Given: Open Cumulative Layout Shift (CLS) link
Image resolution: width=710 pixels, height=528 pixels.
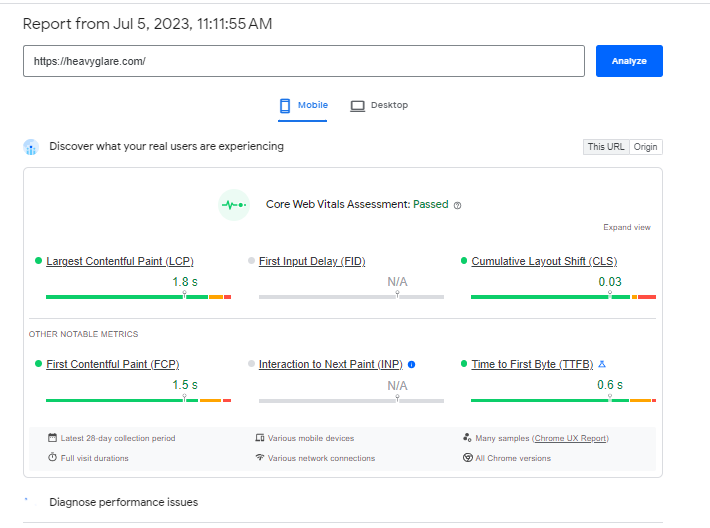Looking at the screenshot, I should 544,261.
